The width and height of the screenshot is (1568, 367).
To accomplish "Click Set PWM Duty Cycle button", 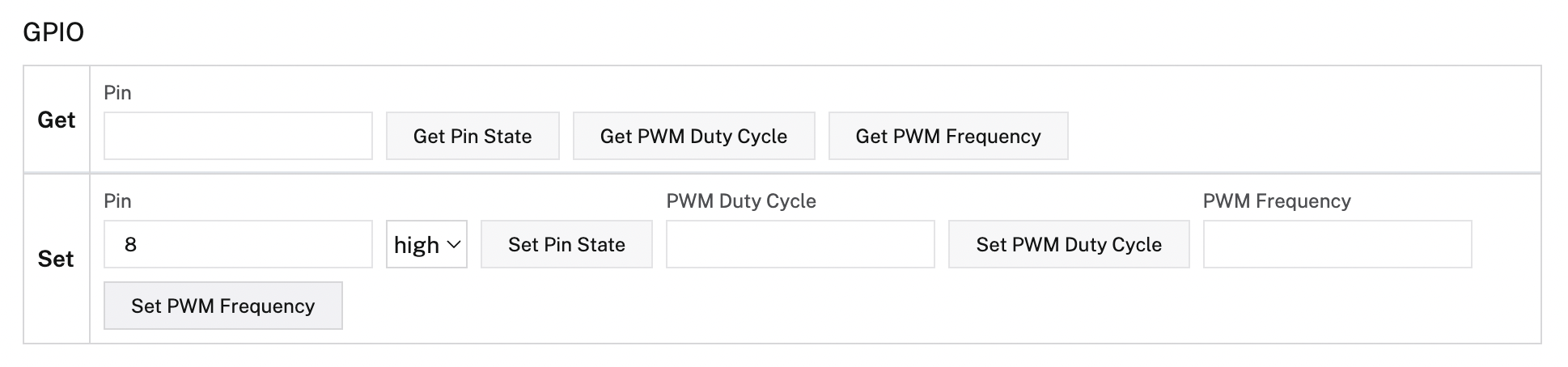I will point(1068,244).
